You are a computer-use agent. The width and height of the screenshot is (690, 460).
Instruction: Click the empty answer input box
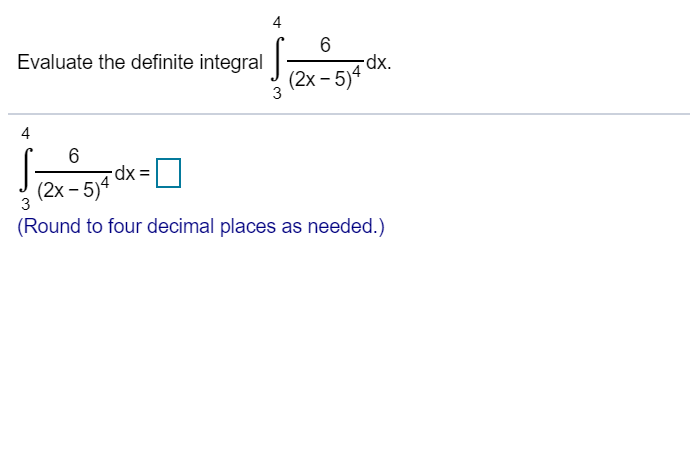click(169, 175)
